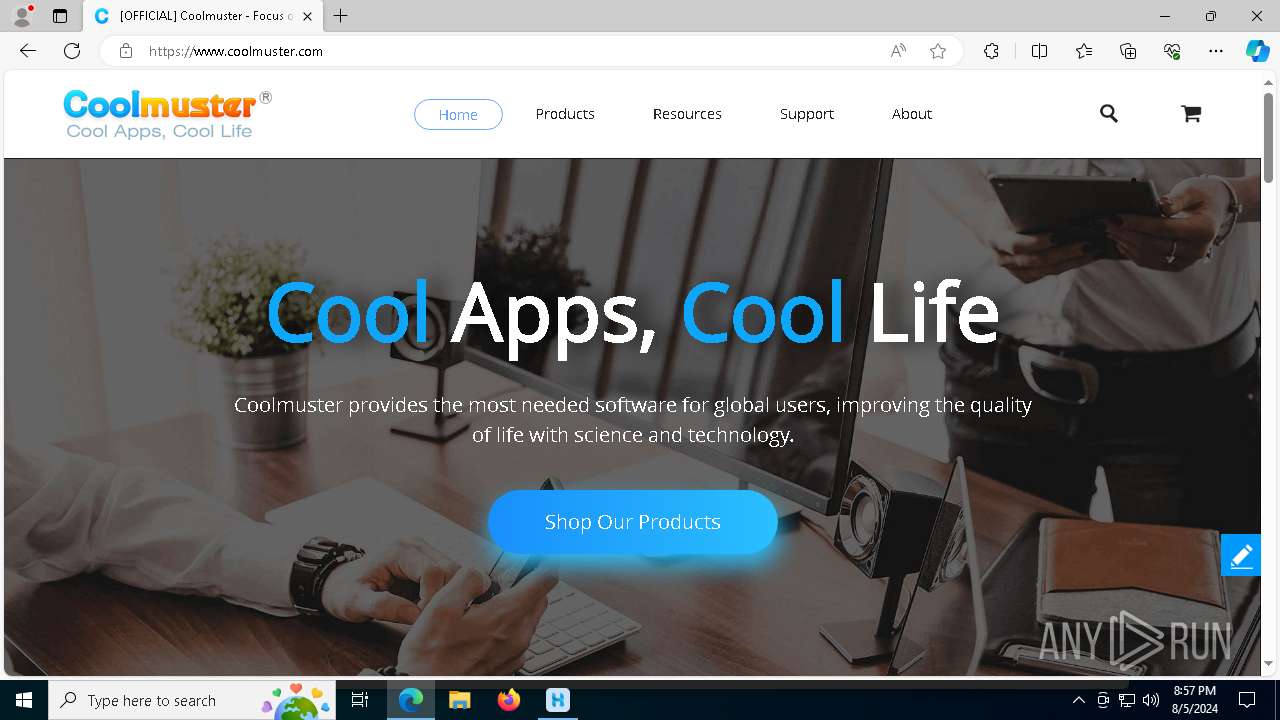
Task: Select the [OFFICIAL] Coolmuster browser tab
Action: pos(203,16)
